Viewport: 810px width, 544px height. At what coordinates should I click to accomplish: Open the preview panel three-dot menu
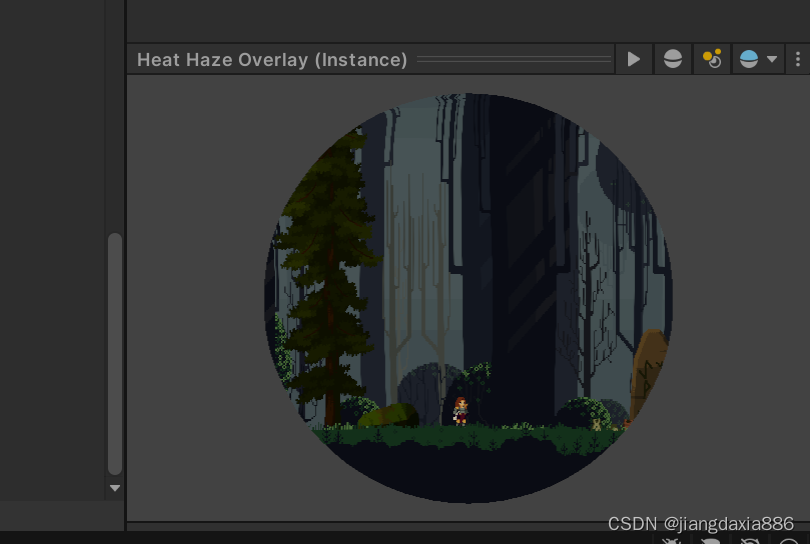click(x=798, y=59)
